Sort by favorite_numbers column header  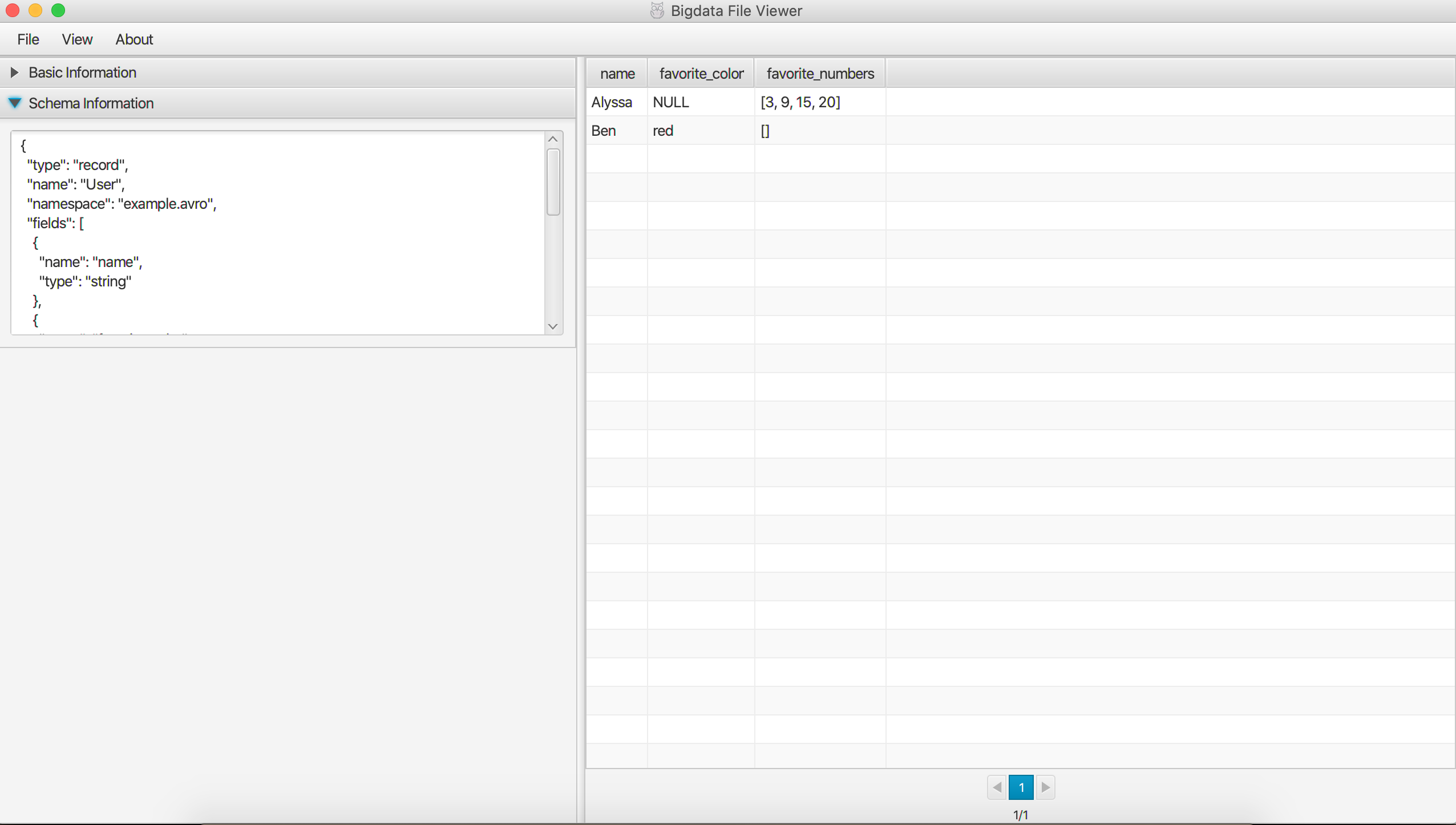coord(820,74)
